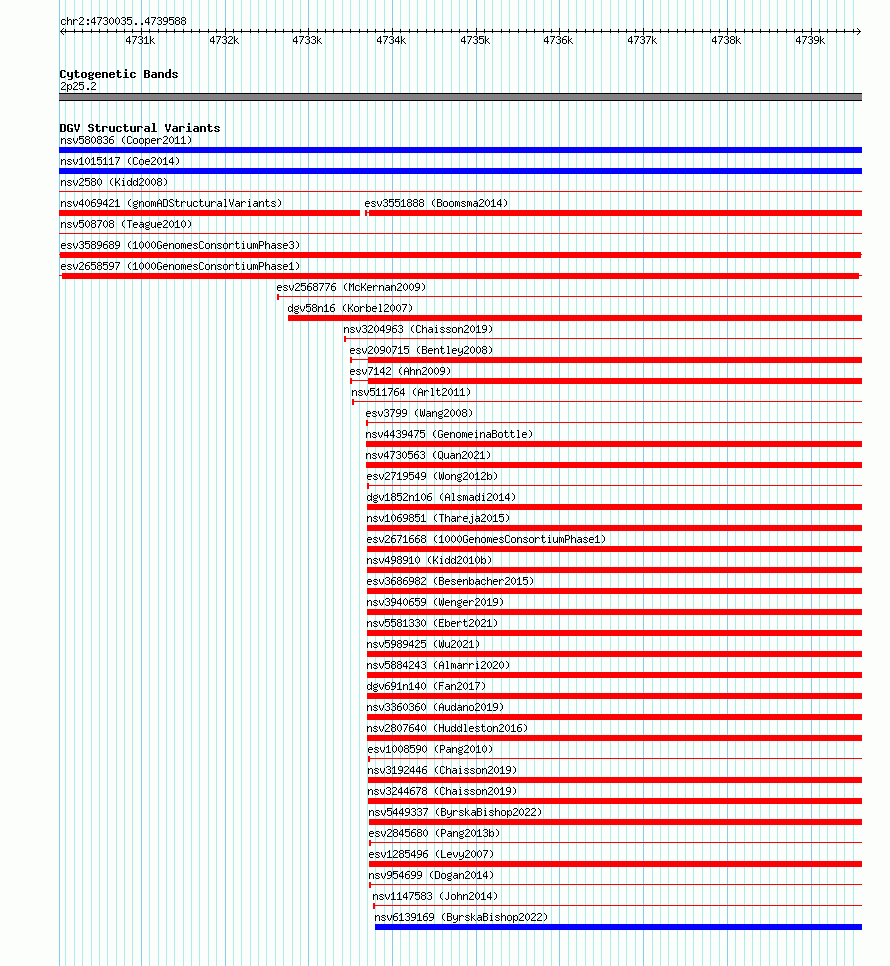Select the blue bar for nsv580836 (Cooper2011)
Viewport: 890px width, 966px height.
click(x=460, y=150)
